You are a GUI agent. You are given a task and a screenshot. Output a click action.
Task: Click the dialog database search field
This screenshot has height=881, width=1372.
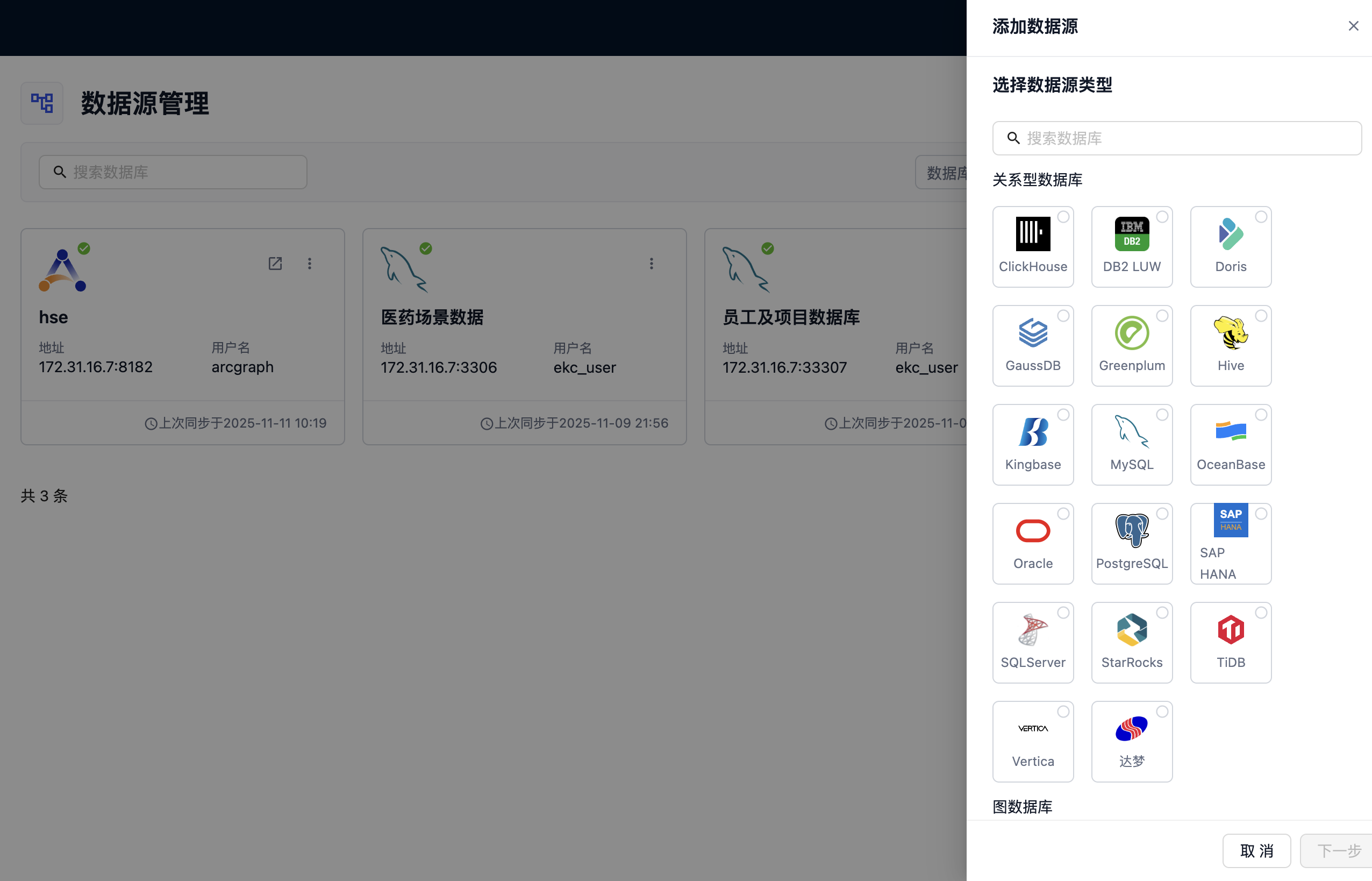pos(1176,138)
